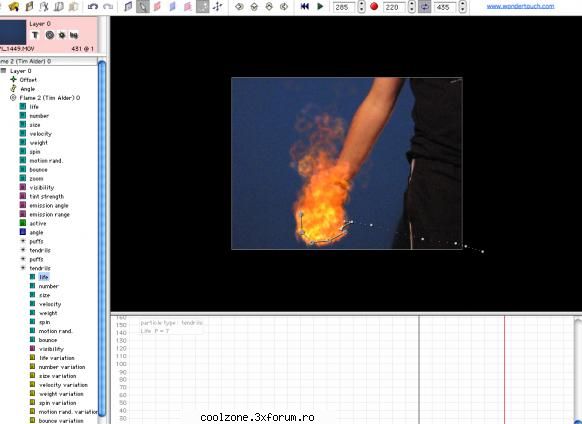This screenshot has width=582, height=424.
Task: Click the stepper beside the 455 field
Action: pos(462,7)
